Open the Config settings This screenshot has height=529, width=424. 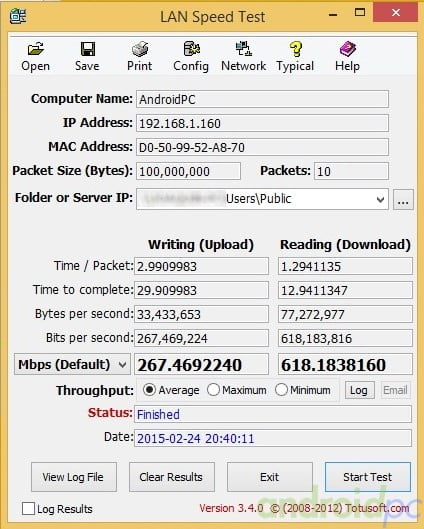[x=191, y=56]
